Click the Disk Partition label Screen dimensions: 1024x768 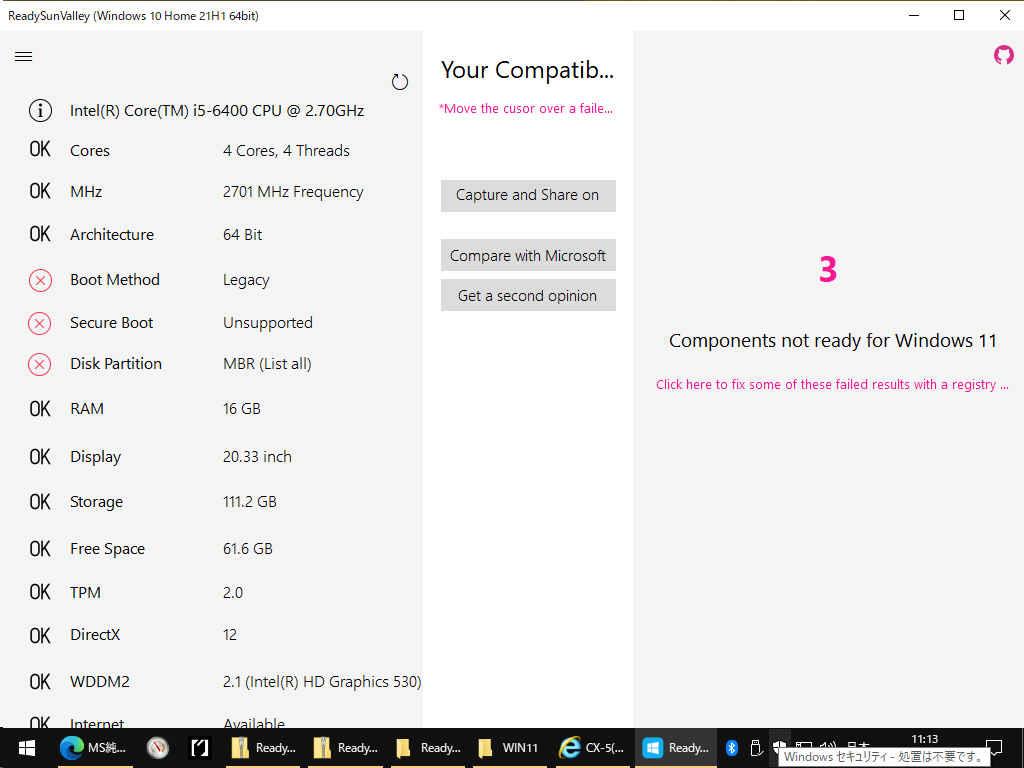tap(116, 364)
